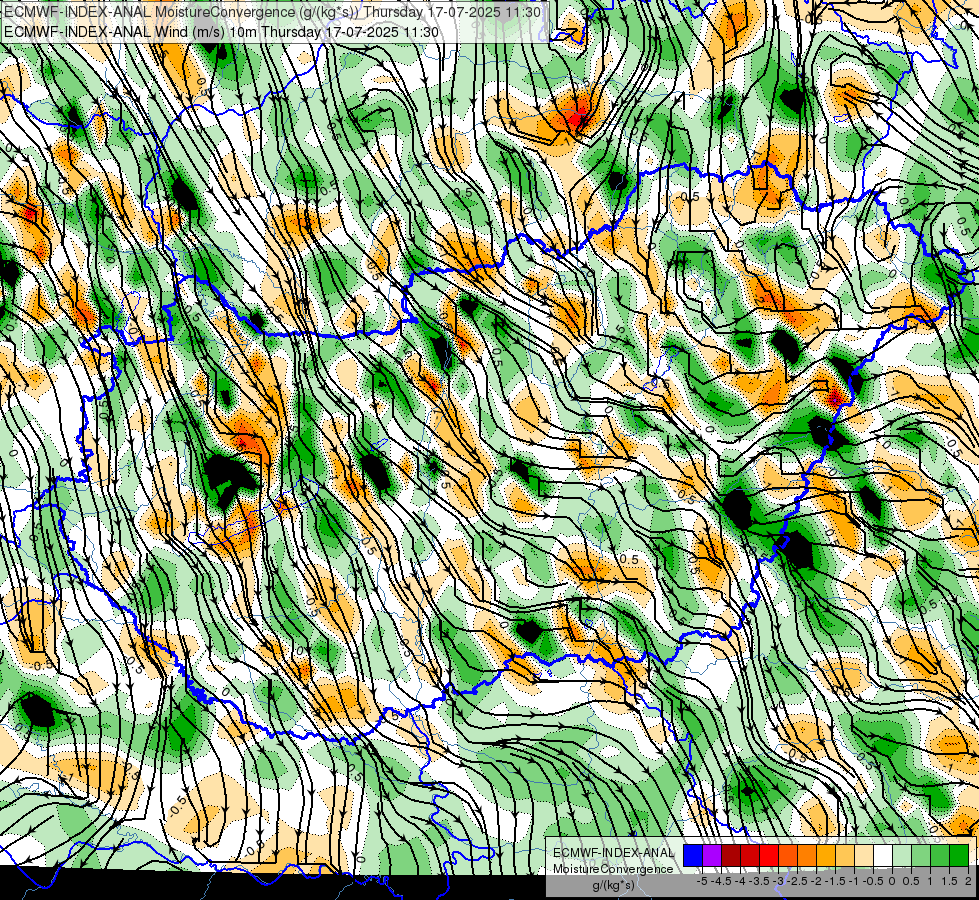Image resolution: width=979 pixels, height=900 pixels.
Task: Click the '-4.5' tick label on legend scale
Action: (722, 881)
